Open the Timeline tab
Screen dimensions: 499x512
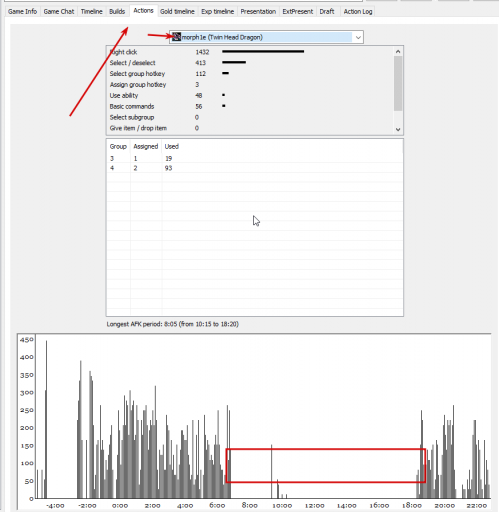click(x=91, y=11)
